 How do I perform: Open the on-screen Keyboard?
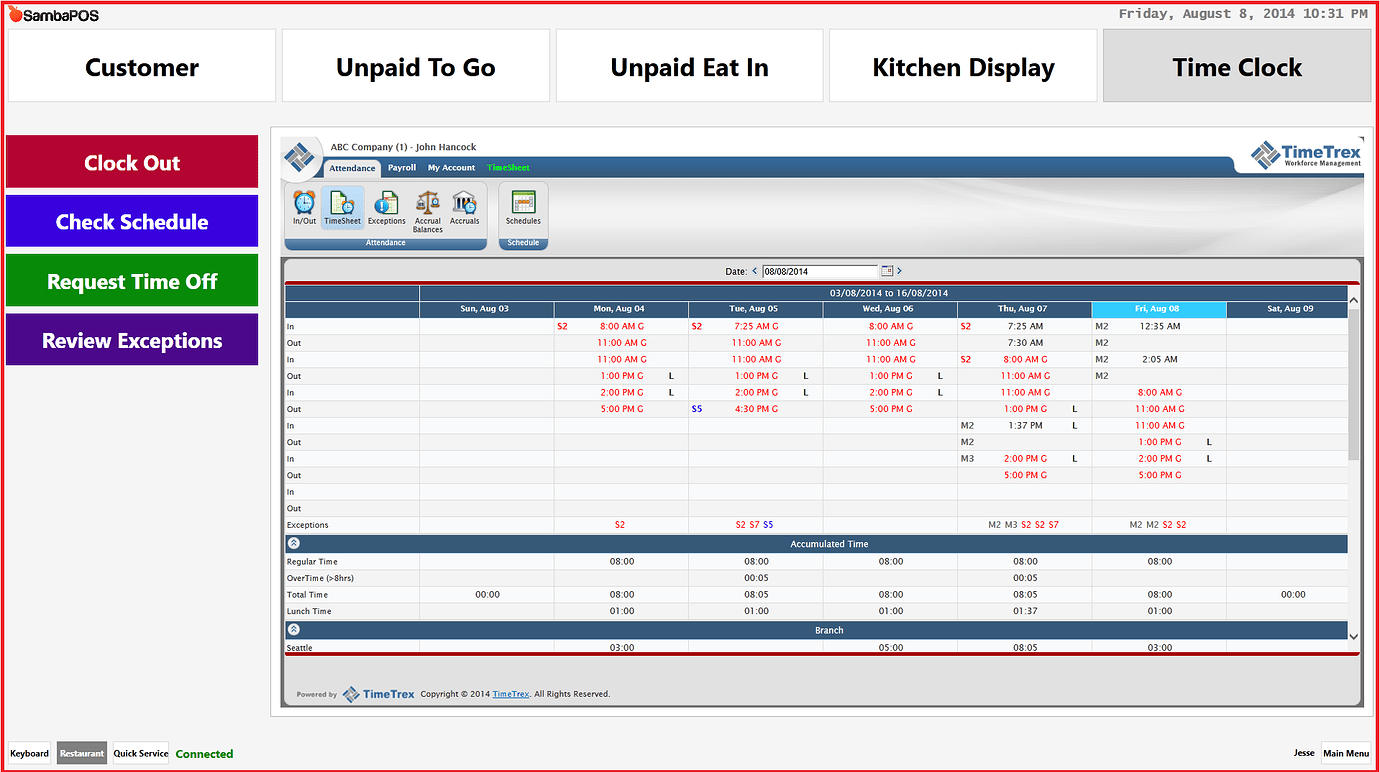(x=29, y=754)
